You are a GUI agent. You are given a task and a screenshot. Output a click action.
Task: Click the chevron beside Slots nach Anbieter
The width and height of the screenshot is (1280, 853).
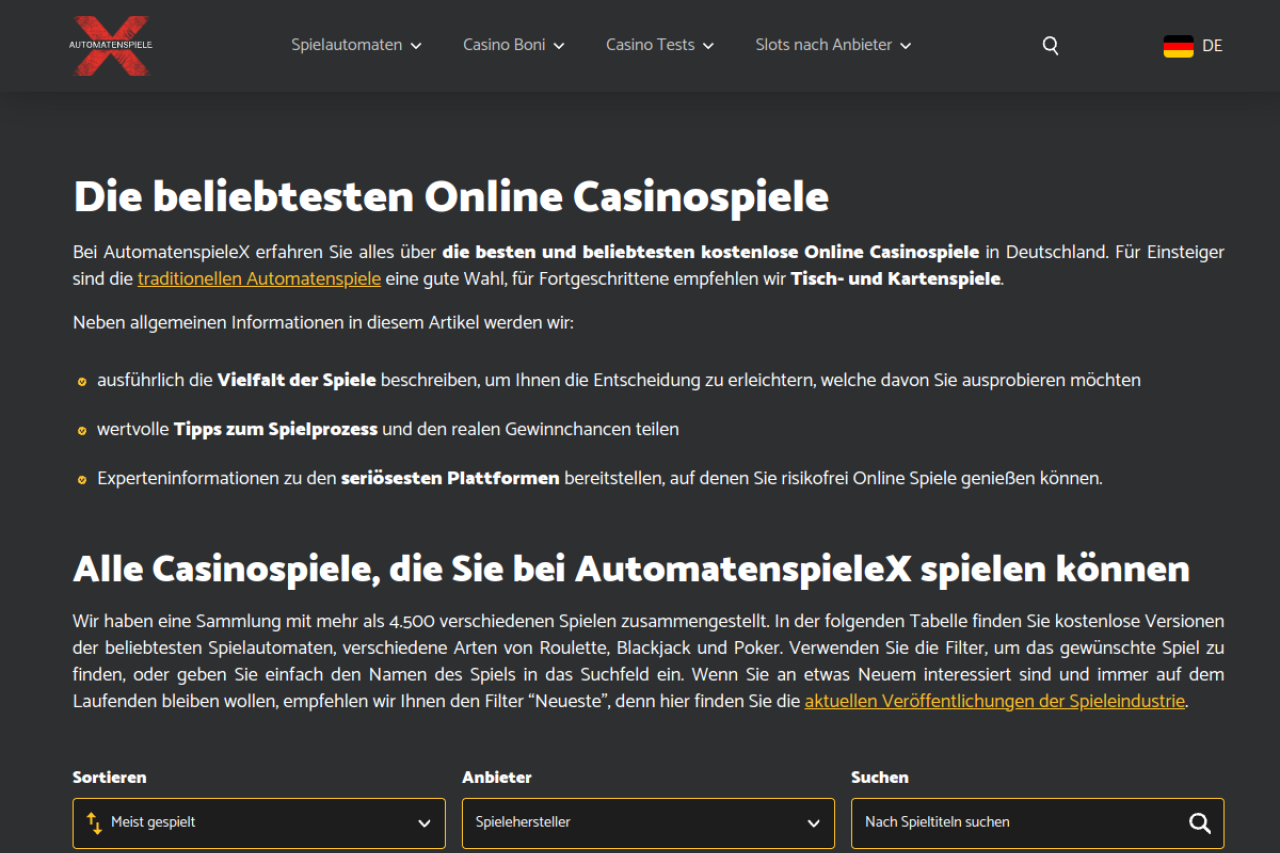click(905, 46)
